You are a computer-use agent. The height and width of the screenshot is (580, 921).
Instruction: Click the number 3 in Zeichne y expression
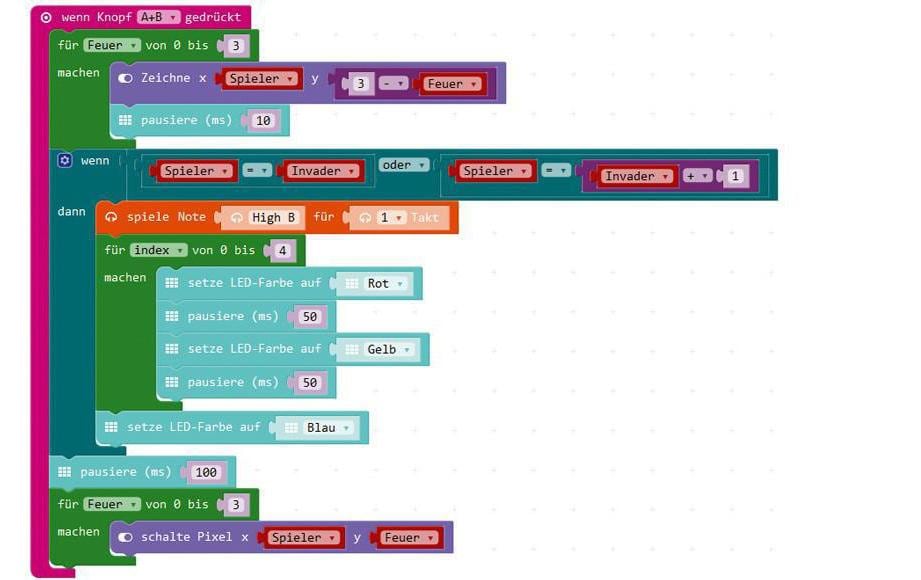361,84
